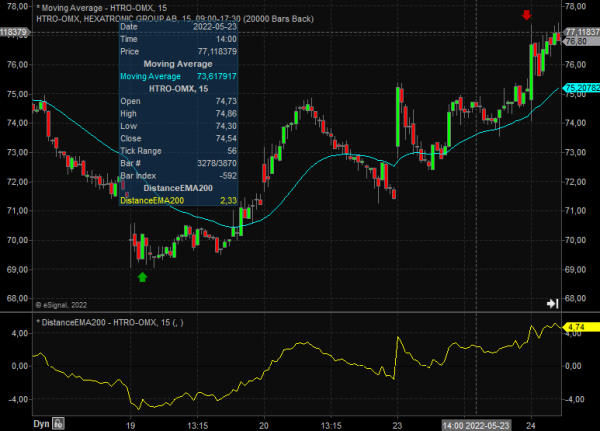Click the HEXATRONIC GROUP AB symbol title line
This screenshot has height=431, width=600.
(175, 19)
